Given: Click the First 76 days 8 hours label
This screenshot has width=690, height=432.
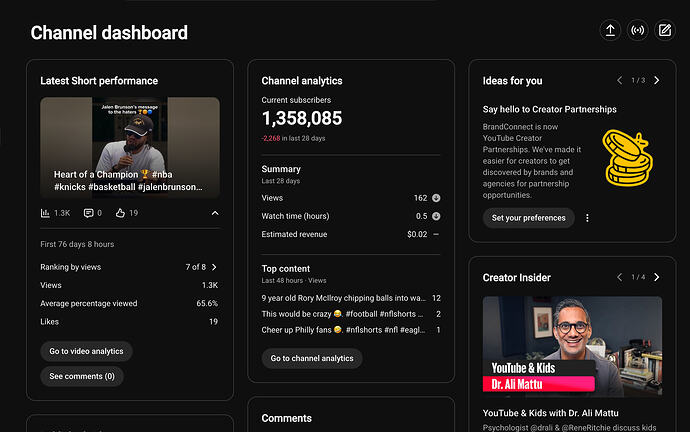Looking at the screenshot, I should (x=77, y=244).
